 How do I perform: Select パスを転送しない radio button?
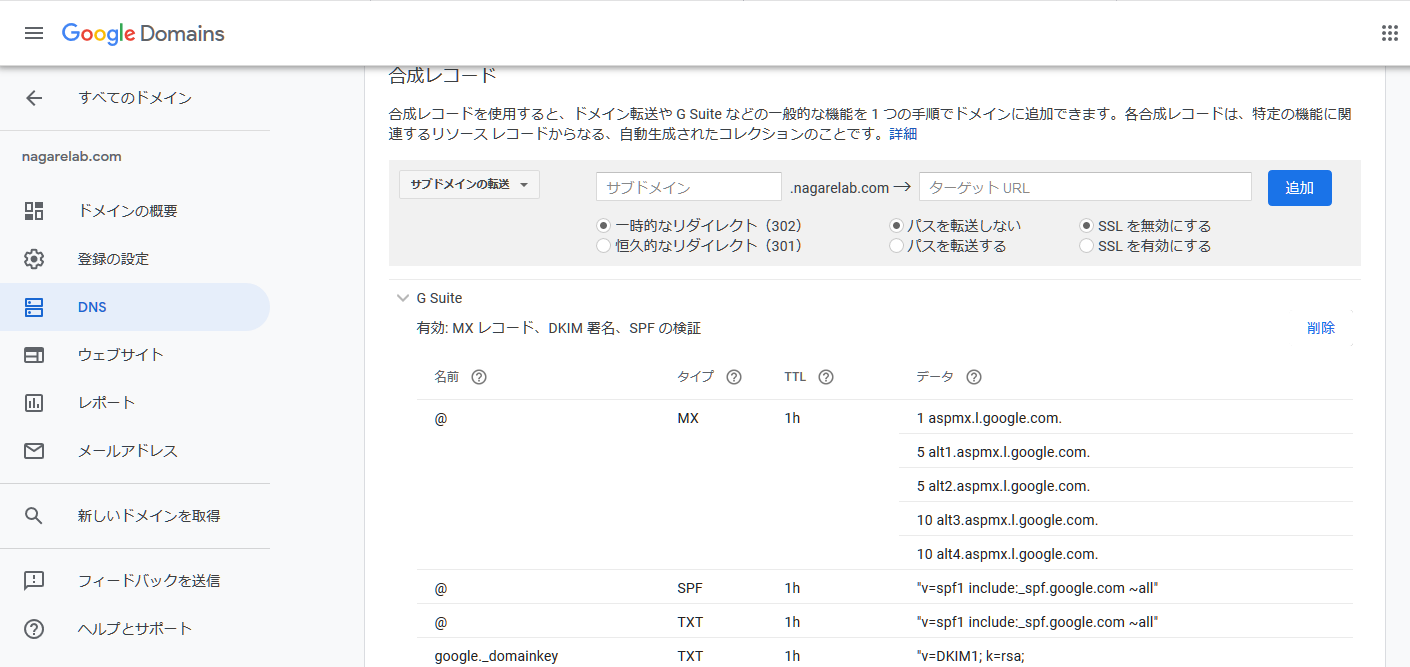coord(896,226)
